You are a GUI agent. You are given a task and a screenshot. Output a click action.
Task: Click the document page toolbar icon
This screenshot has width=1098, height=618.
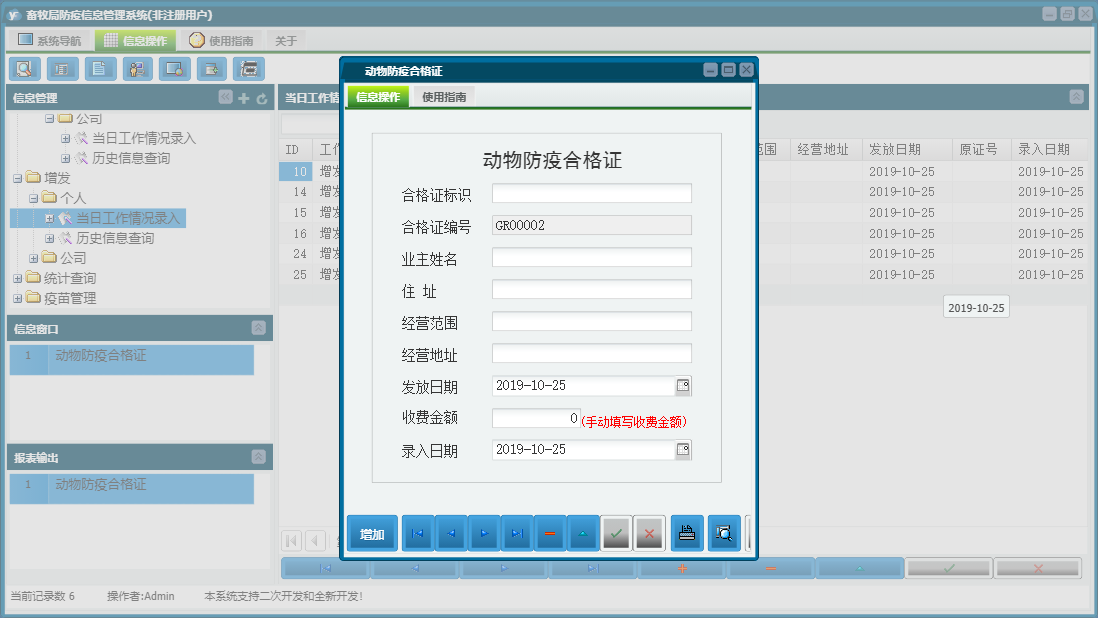click(99, 68)
